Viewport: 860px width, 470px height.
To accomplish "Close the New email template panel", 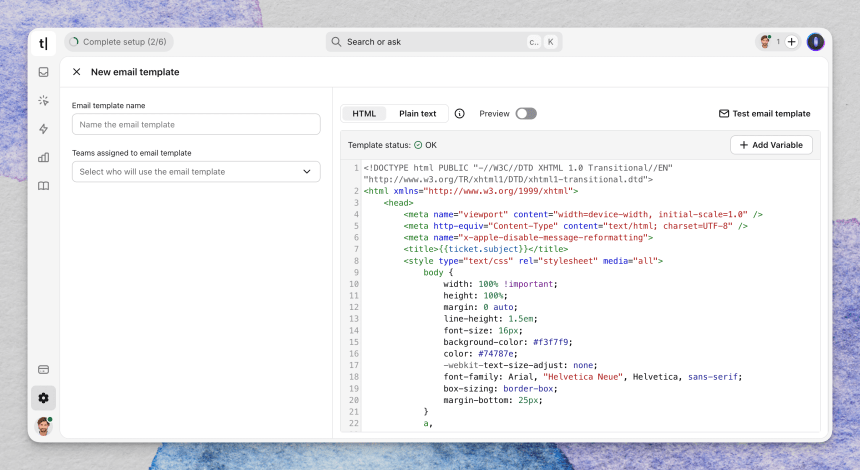I will 77,72.
